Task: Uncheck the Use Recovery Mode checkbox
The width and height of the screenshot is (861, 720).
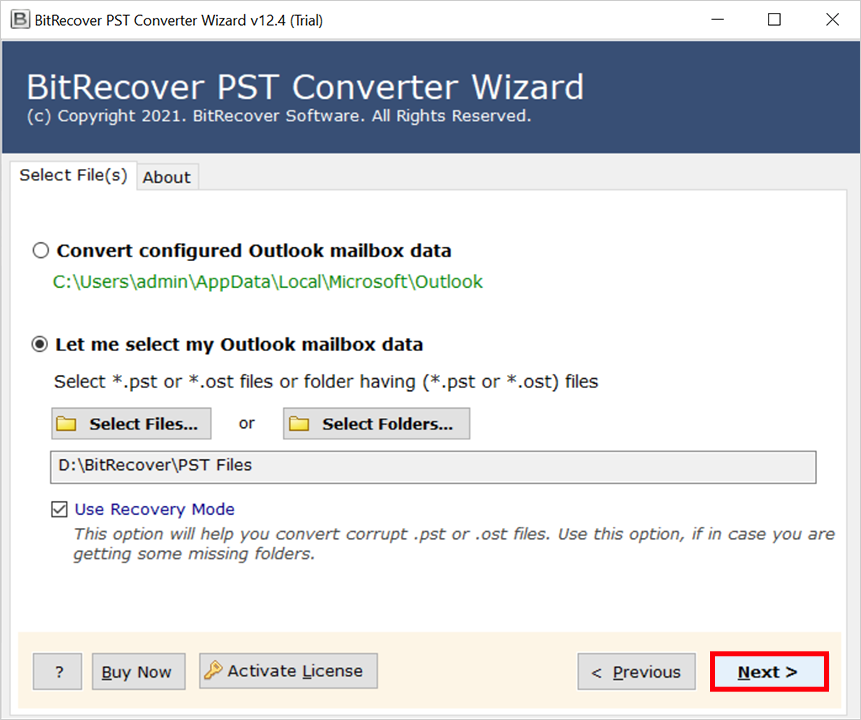Action: coord(59,510)
